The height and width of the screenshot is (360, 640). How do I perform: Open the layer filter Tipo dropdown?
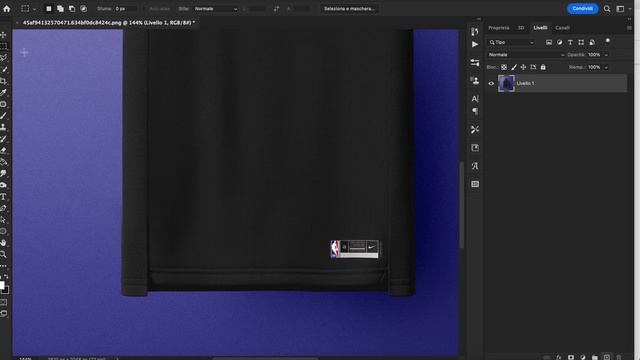tap(512, 42)
